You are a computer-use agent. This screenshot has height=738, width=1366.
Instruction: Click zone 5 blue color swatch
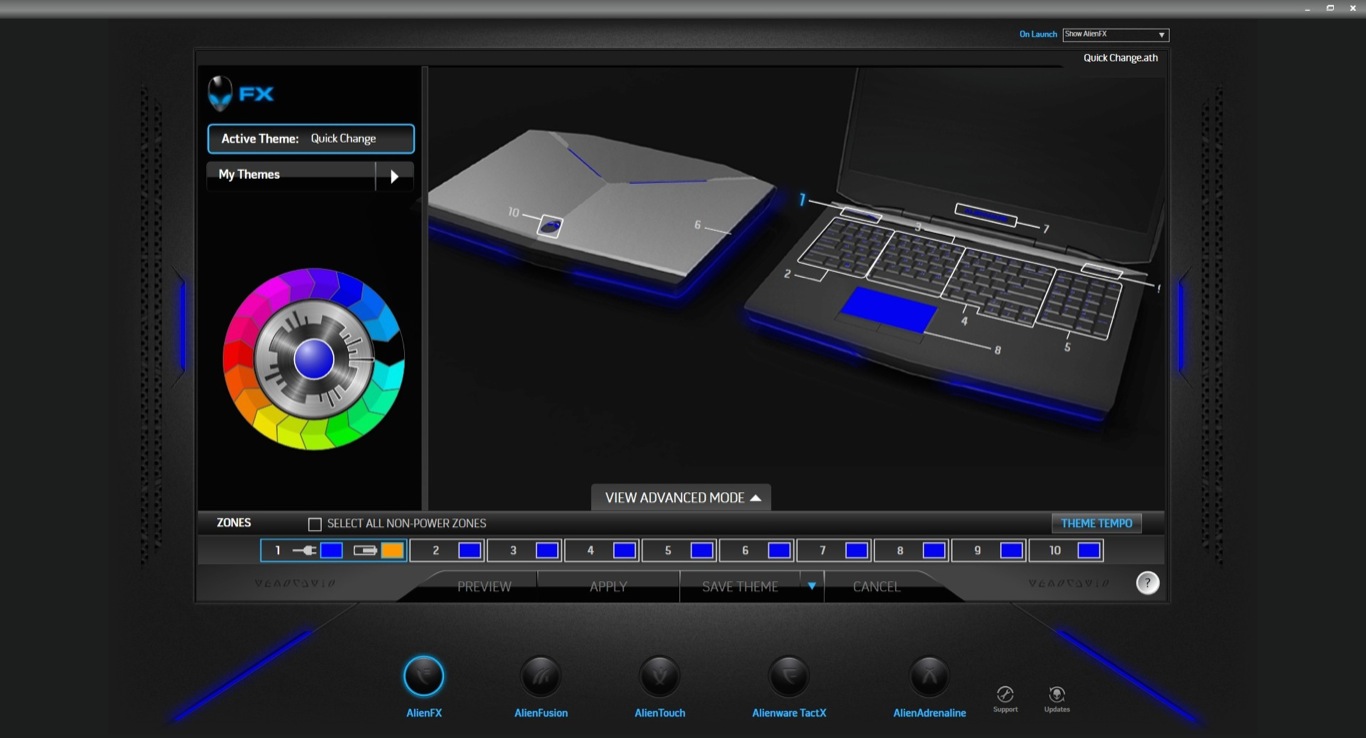point(702,551)
